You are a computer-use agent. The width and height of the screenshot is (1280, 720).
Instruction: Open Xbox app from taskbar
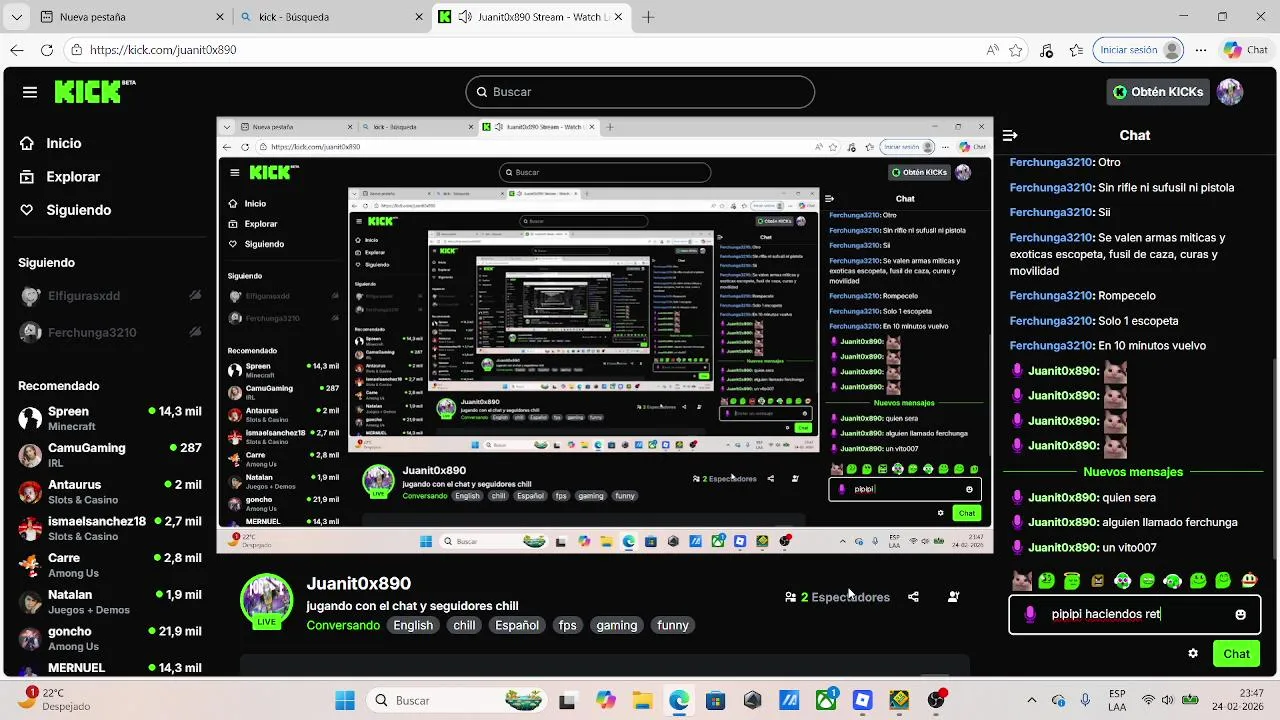tap(826, 700)
